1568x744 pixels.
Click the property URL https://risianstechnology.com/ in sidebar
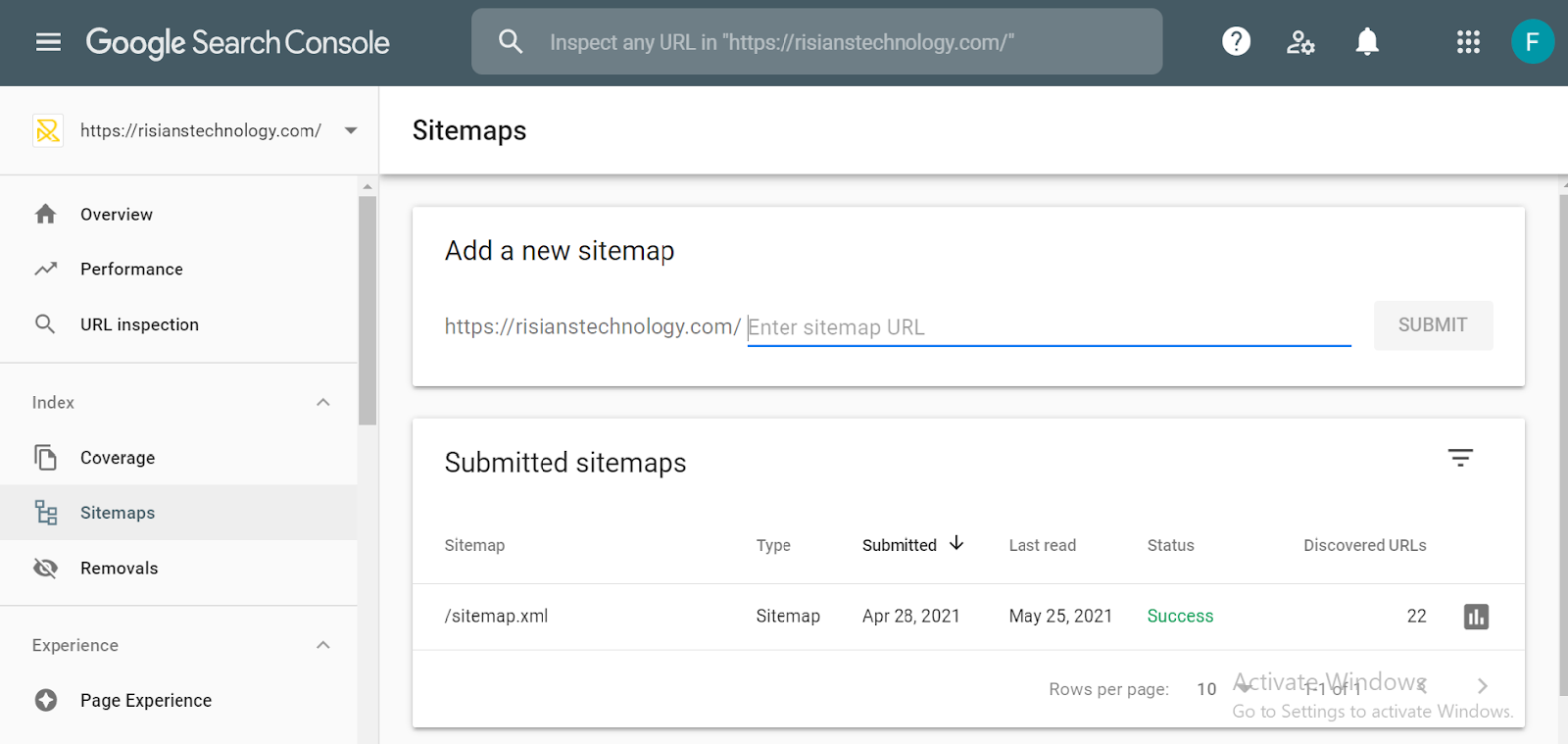click(201, 130)
